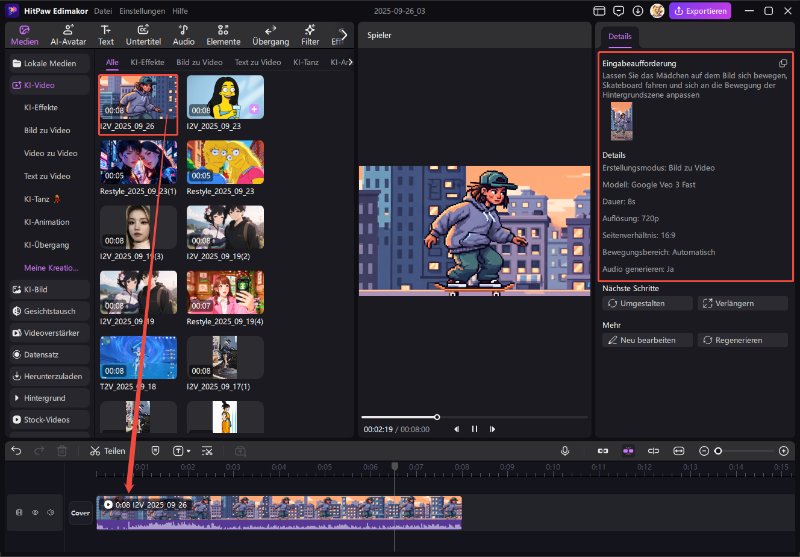Open the Hilfe menu
The width and height of the screenshot is (800, 557).
pos(180,11)
